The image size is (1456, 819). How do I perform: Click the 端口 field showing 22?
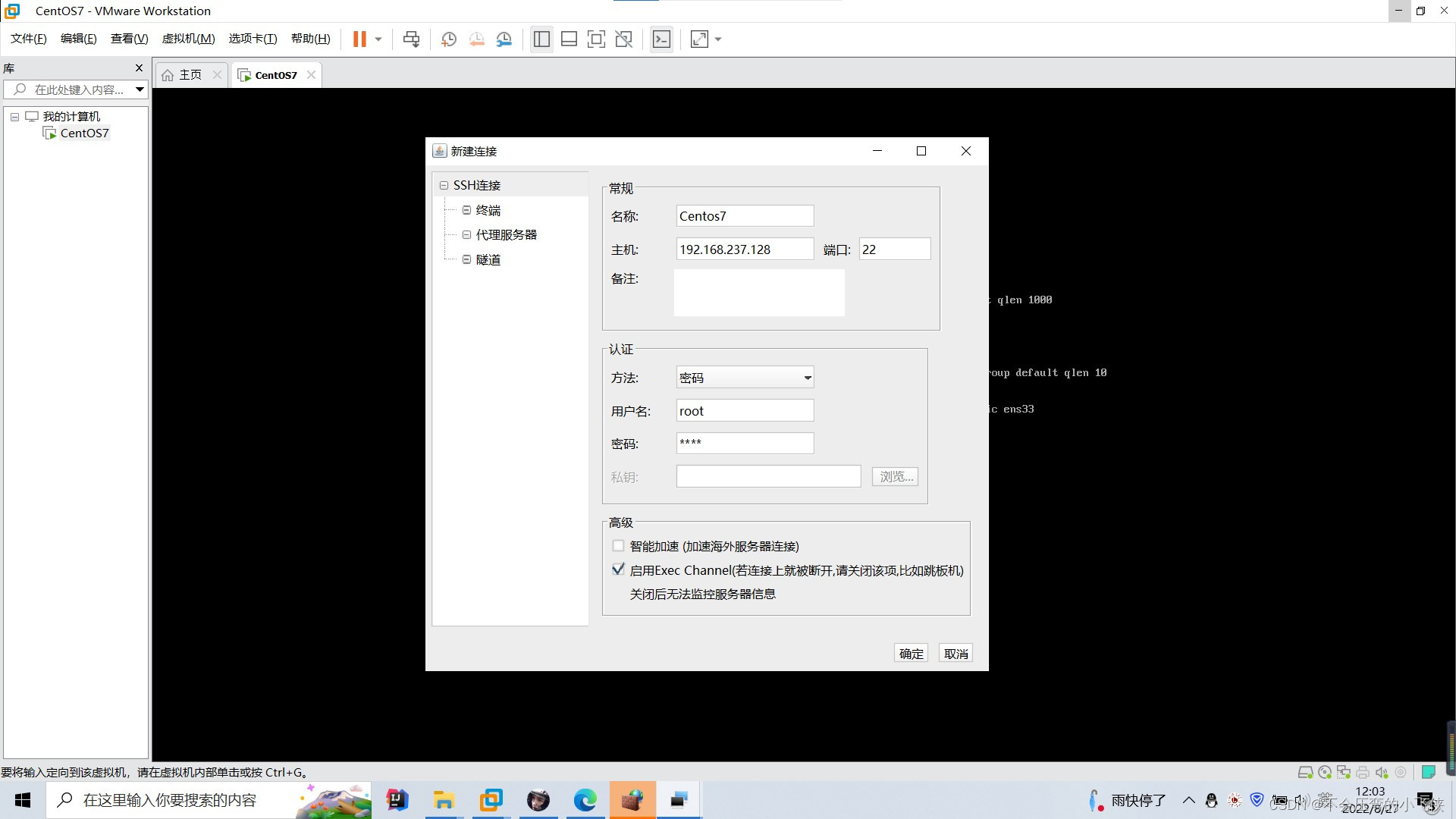click(x=895, y=249)
